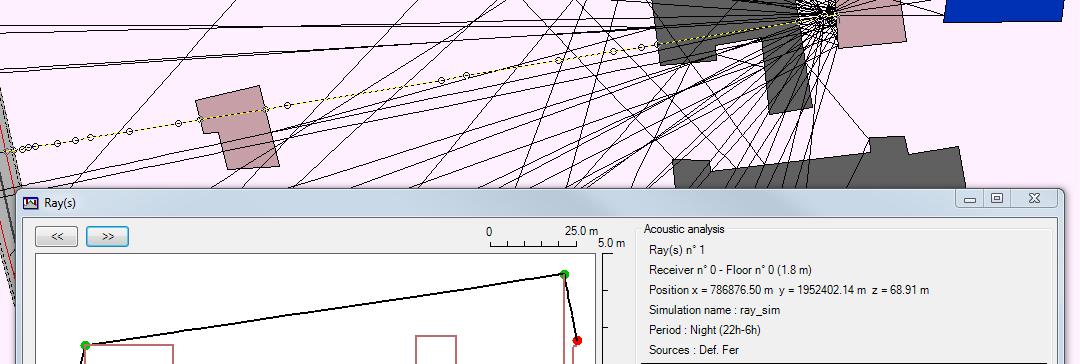Click the '25.0 m' scale label
This screenshot has width=1080, height=364.
point(581,231)
